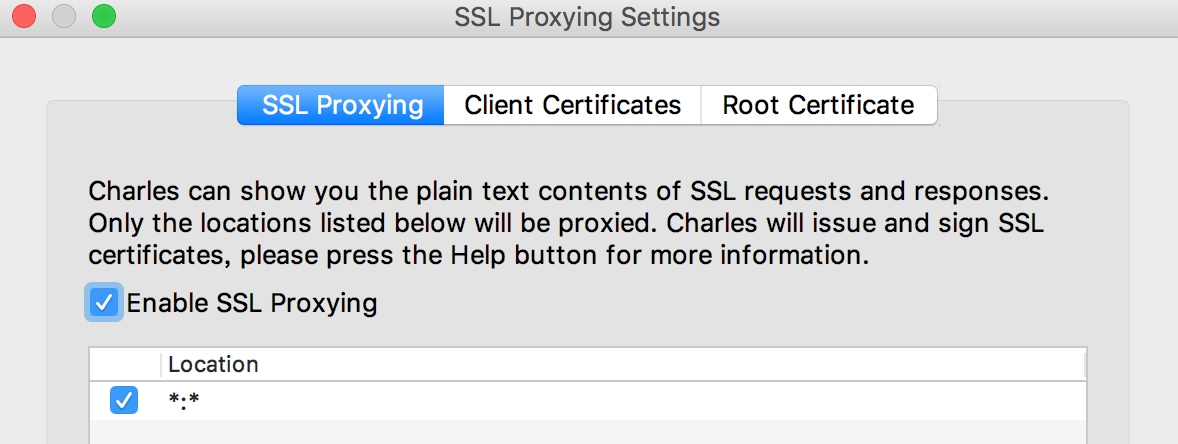Open the Root Certificate tab
The height and width of the screenshot is (444, 1178).
pyautogui.click(x=818, y=105)
